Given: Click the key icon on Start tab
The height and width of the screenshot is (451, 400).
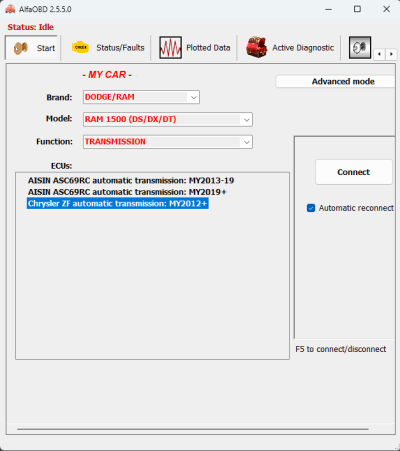Looking at the screenshot, I should point(21,48).
